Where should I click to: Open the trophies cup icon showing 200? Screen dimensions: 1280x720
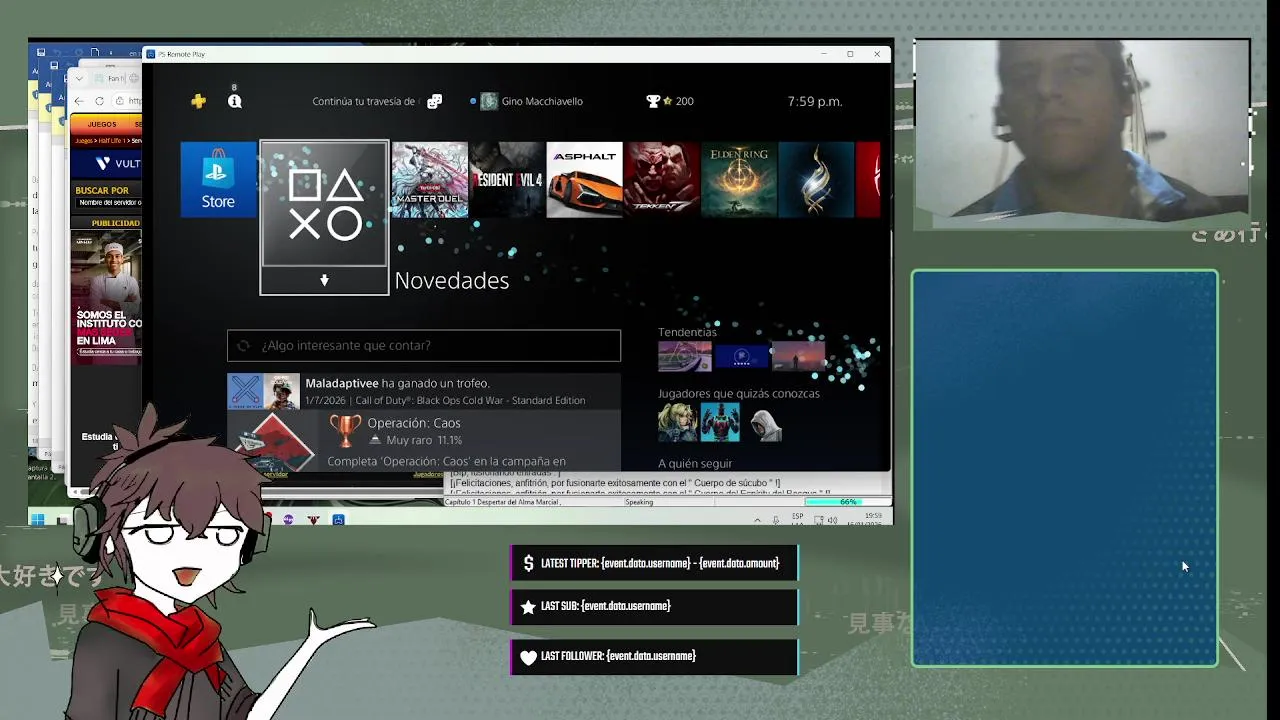tap(653, 101)
